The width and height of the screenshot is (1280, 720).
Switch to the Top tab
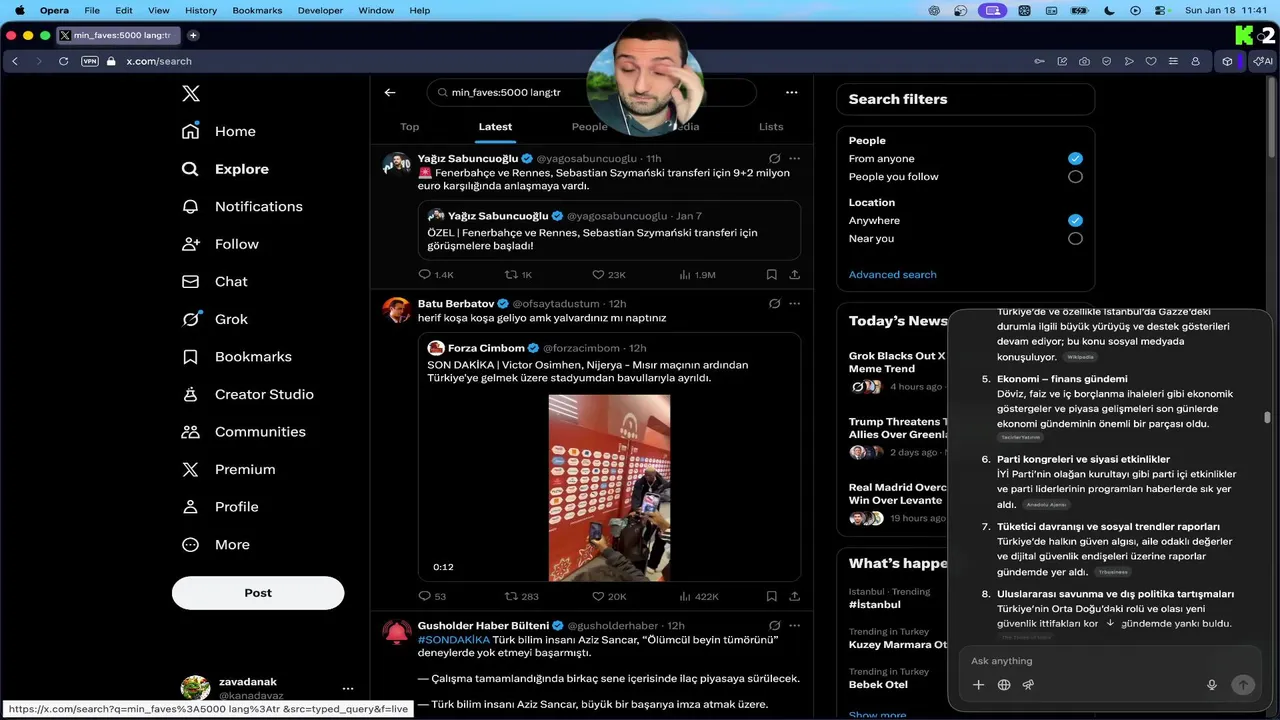coord(409,127)
